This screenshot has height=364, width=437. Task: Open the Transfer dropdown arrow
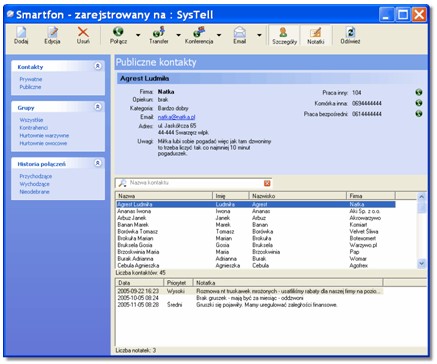178,35
